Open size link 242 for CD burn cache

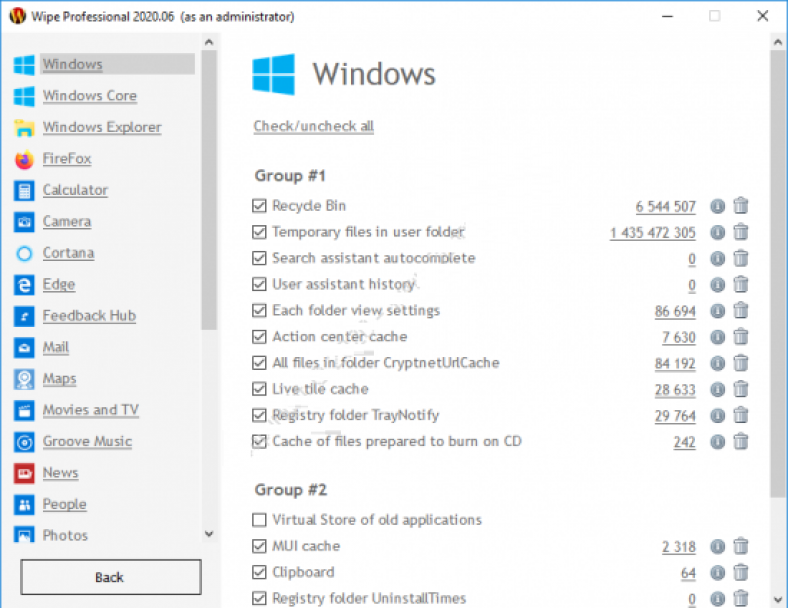[684, 442]
